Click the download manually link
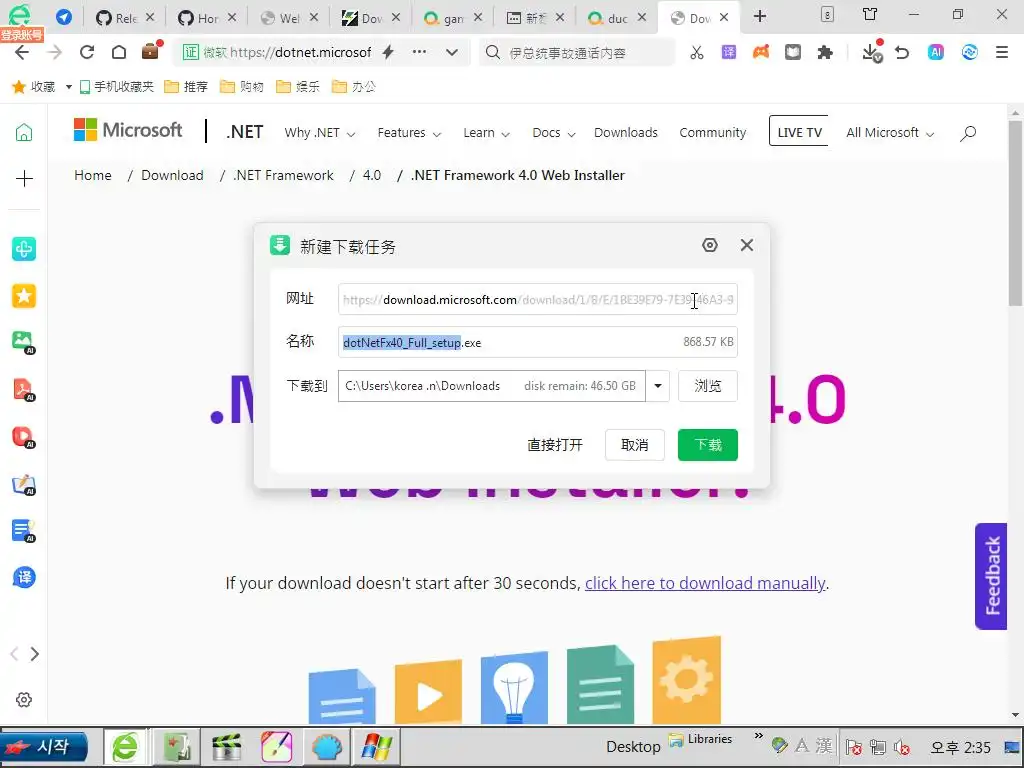 tap(705, 583)
